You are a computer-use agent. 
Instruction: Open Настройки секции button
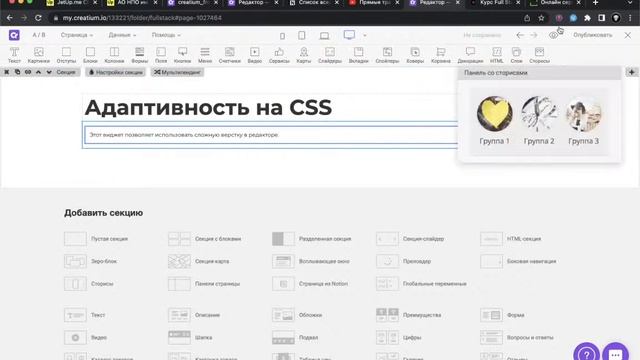116,72
